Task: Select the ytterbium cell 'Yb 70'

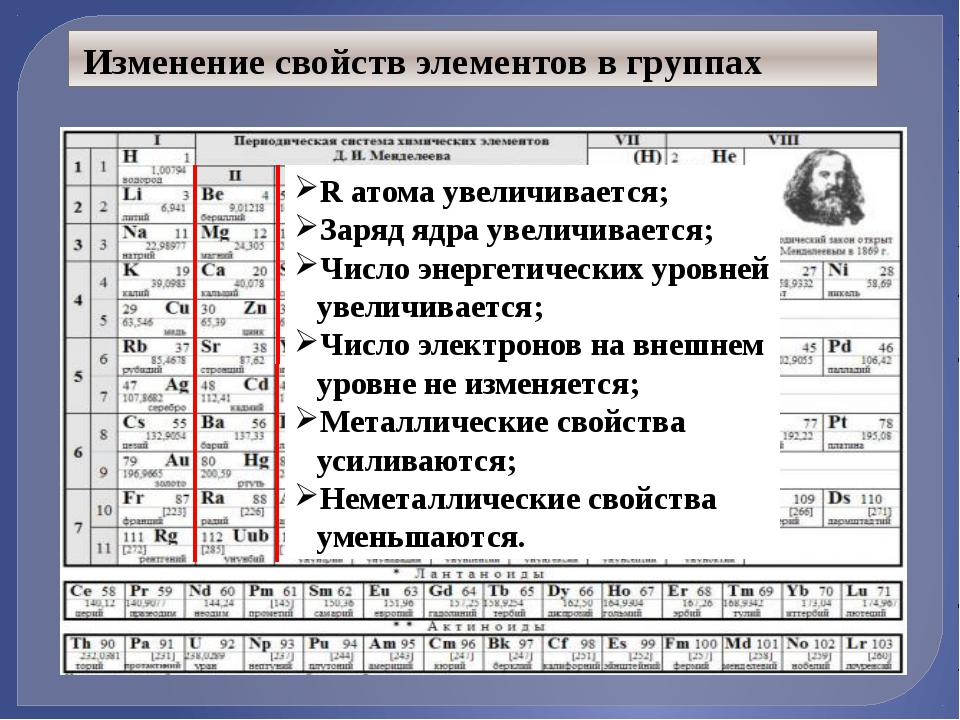Action: coord(812,600)
